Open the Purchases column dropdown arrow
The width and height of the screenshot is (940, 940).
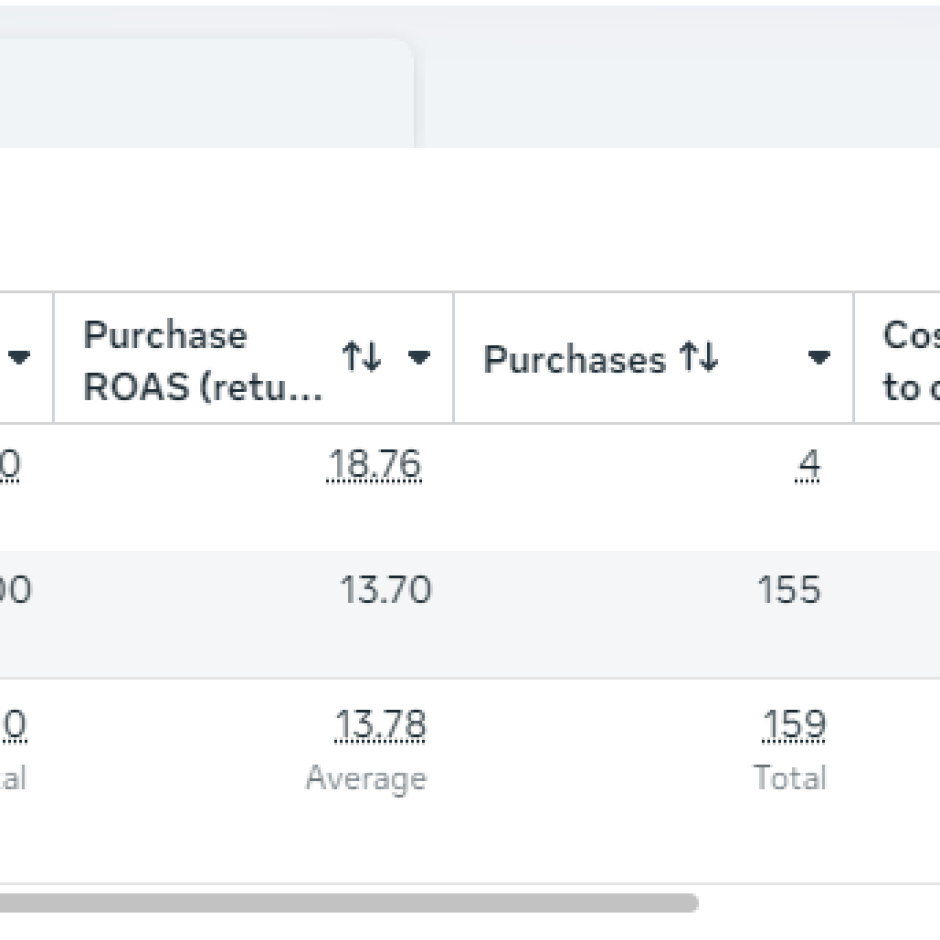click(x=818, y=357)
